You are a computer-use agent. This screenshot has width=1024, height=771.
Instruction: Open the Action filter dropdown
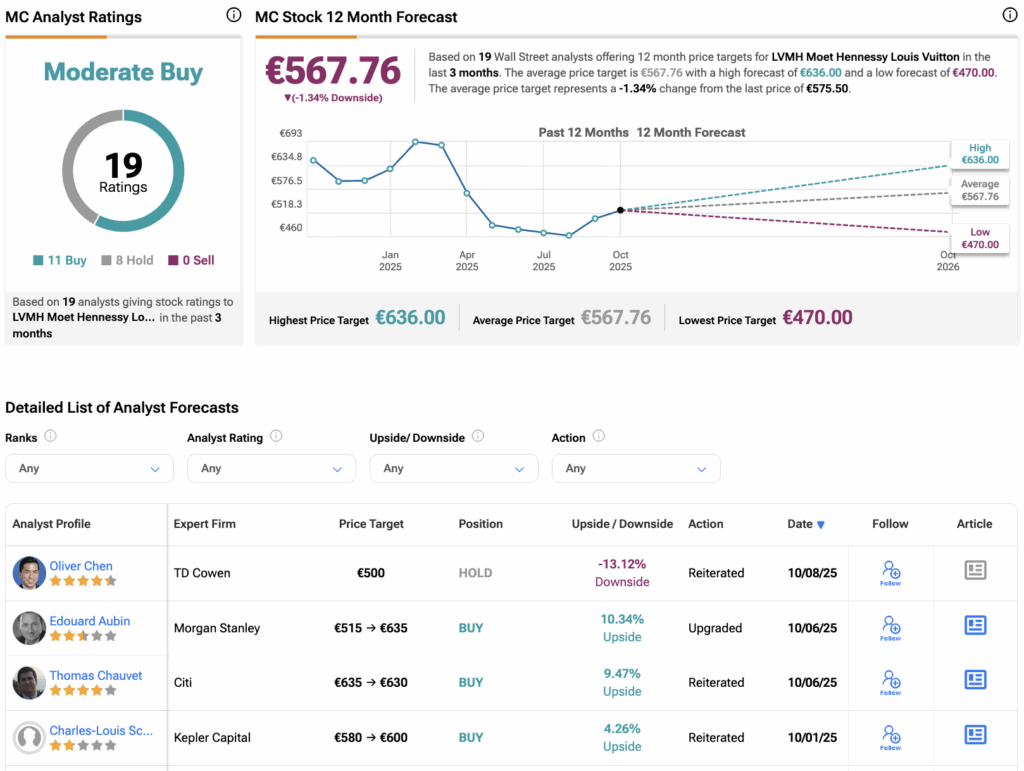635,468
